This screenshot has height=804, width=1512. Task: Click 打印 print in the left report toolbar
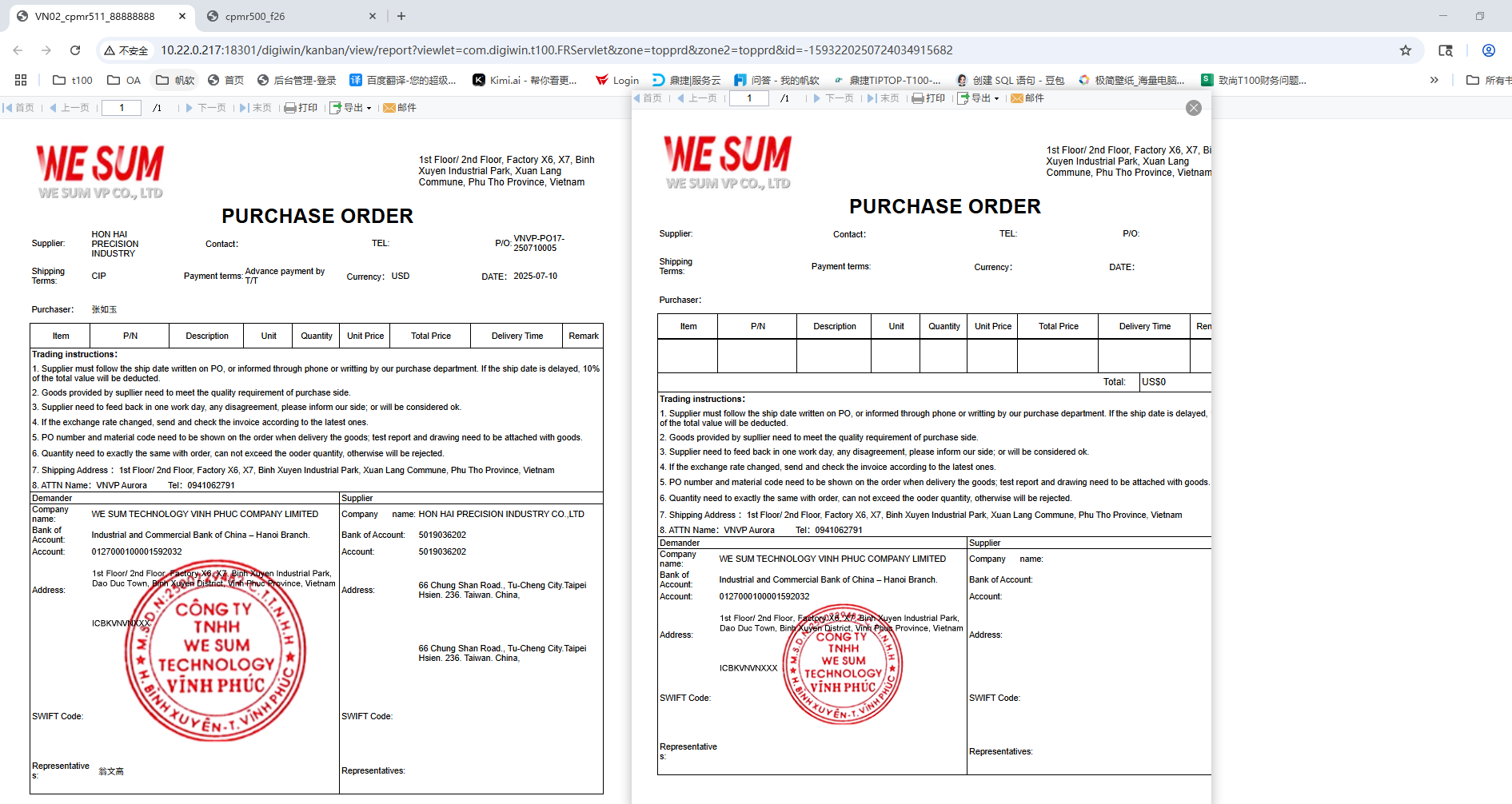tap(301, 108)
